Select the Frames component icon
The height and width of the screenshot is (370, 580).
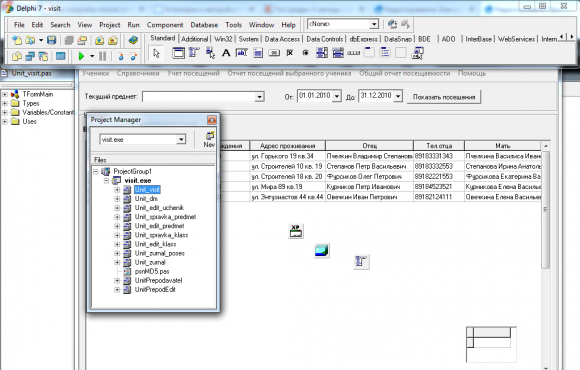[x=178, y=53]
